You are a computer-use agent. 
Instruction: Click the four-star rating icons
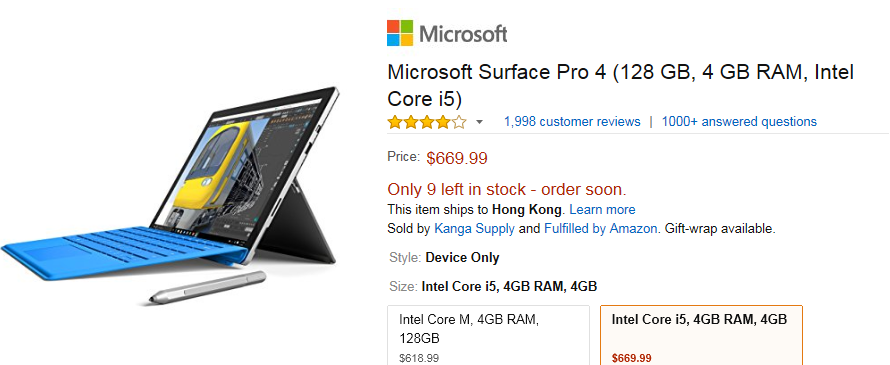click(x=427, y=122)
